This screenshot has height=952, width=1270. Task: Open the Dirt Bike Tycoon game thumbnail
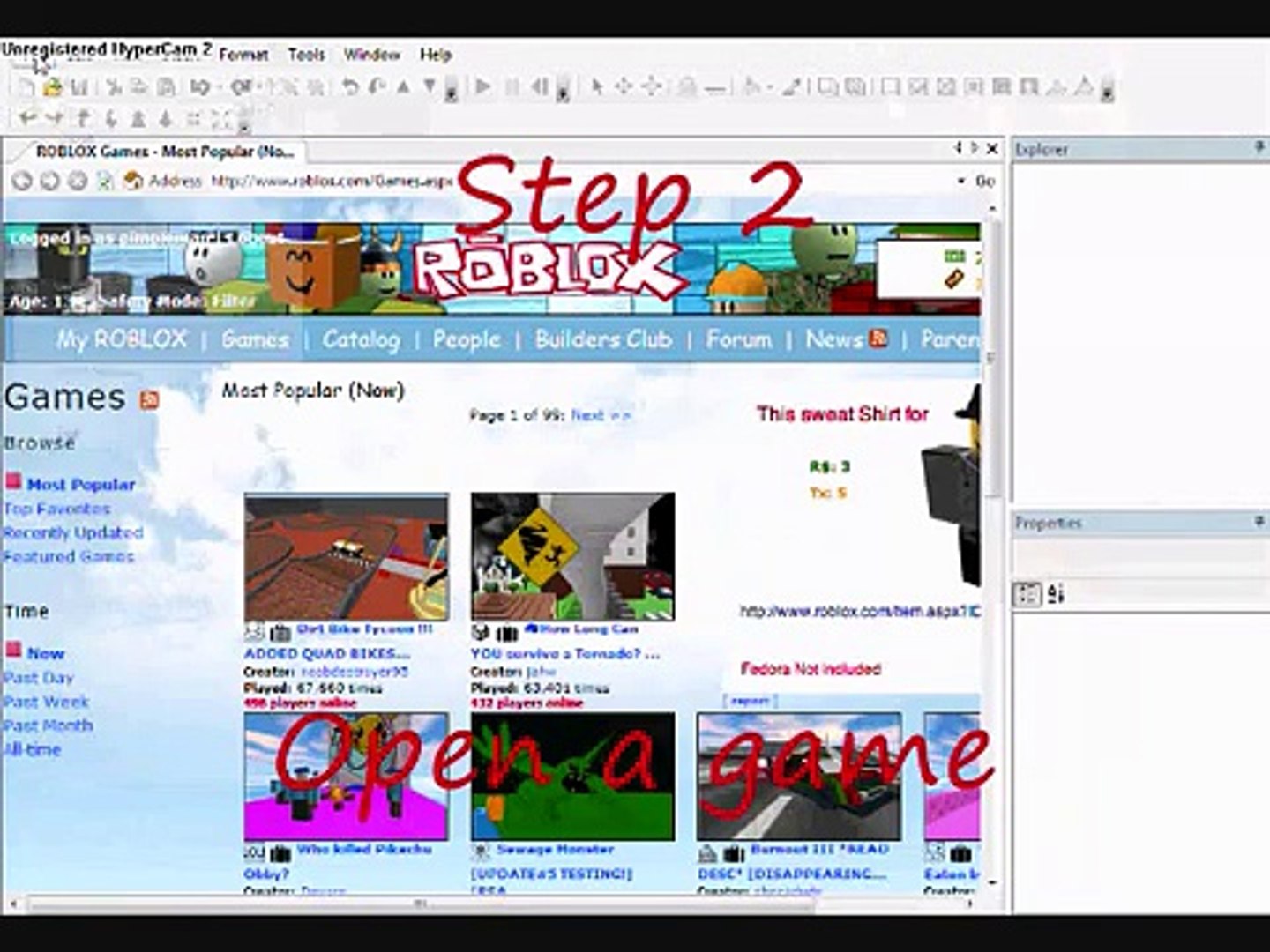pyautogui.click(x=346, y=557)
